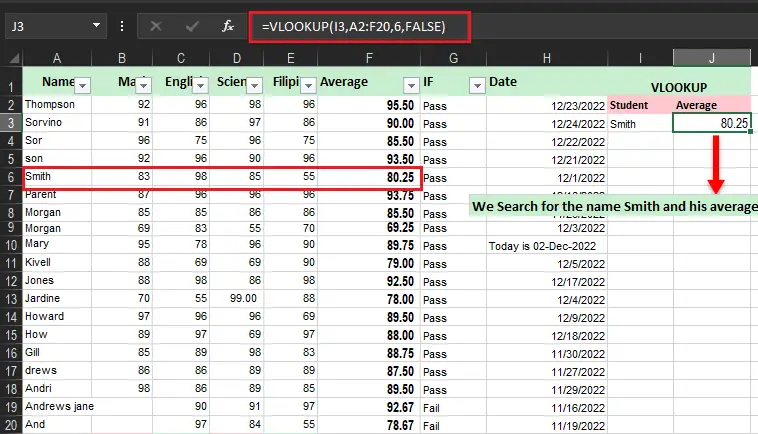Select column D header
The height and width of the screenshot is (434, 758).
point(236,58)
